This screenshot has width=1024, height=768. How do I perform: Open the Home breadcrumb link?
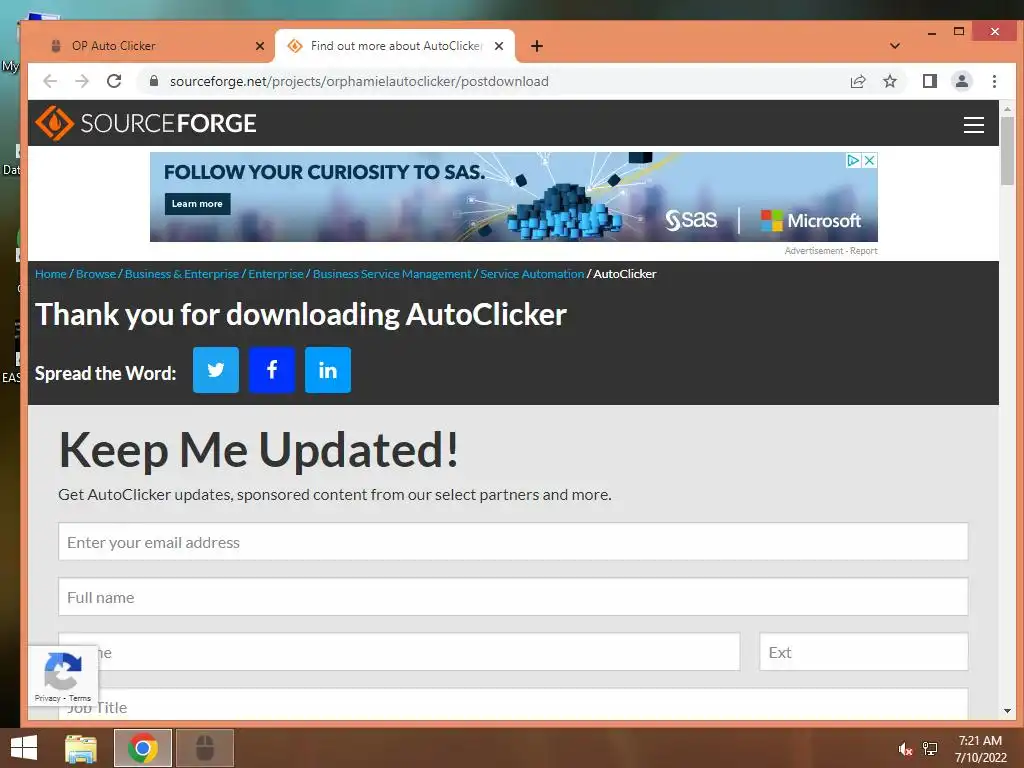[51, 274]
